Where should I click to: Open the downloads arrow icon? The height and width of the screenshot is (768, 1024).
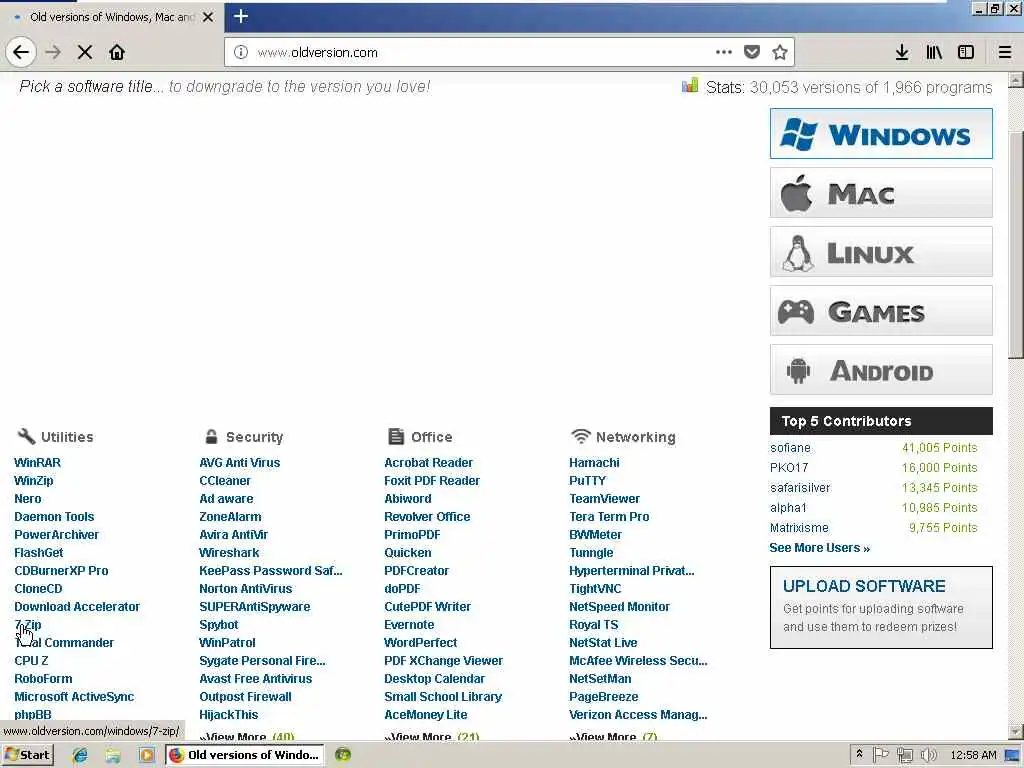pos(902,52)
